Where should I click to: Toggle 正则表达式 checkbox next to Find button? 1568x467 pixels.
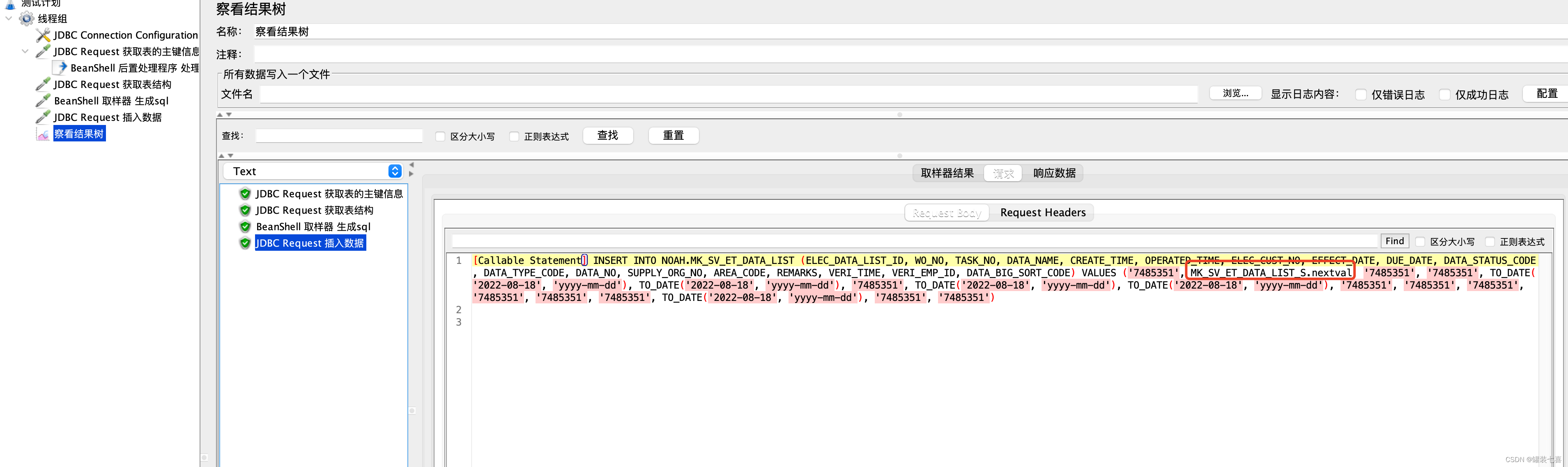[x=1490, y=242]
